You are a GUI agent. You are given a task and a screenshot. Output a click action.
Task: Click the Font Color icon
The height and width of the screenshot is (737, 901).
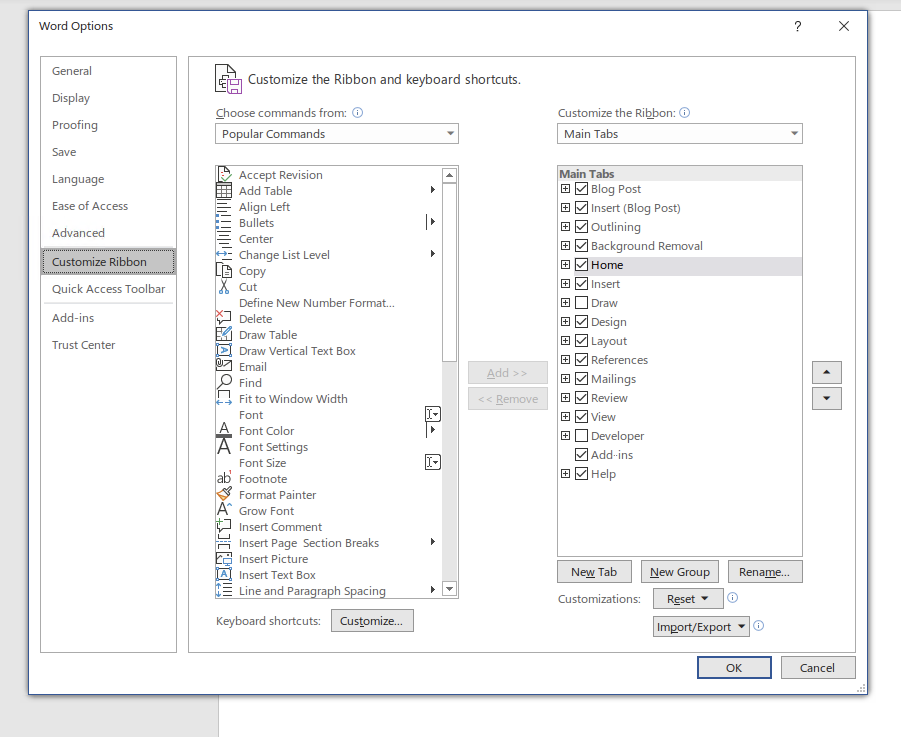tap(224, 430)
